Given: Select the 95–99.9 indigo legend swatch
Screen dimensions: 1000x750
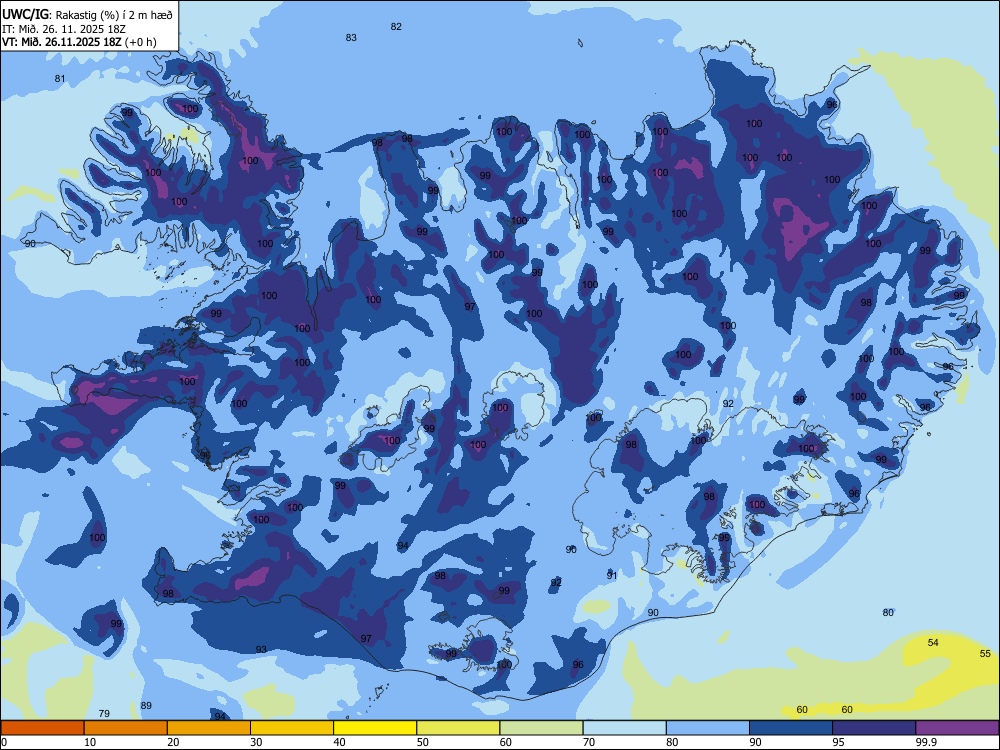Looking at the screenshot, I should pyautogui.click(x=874, y=728).
